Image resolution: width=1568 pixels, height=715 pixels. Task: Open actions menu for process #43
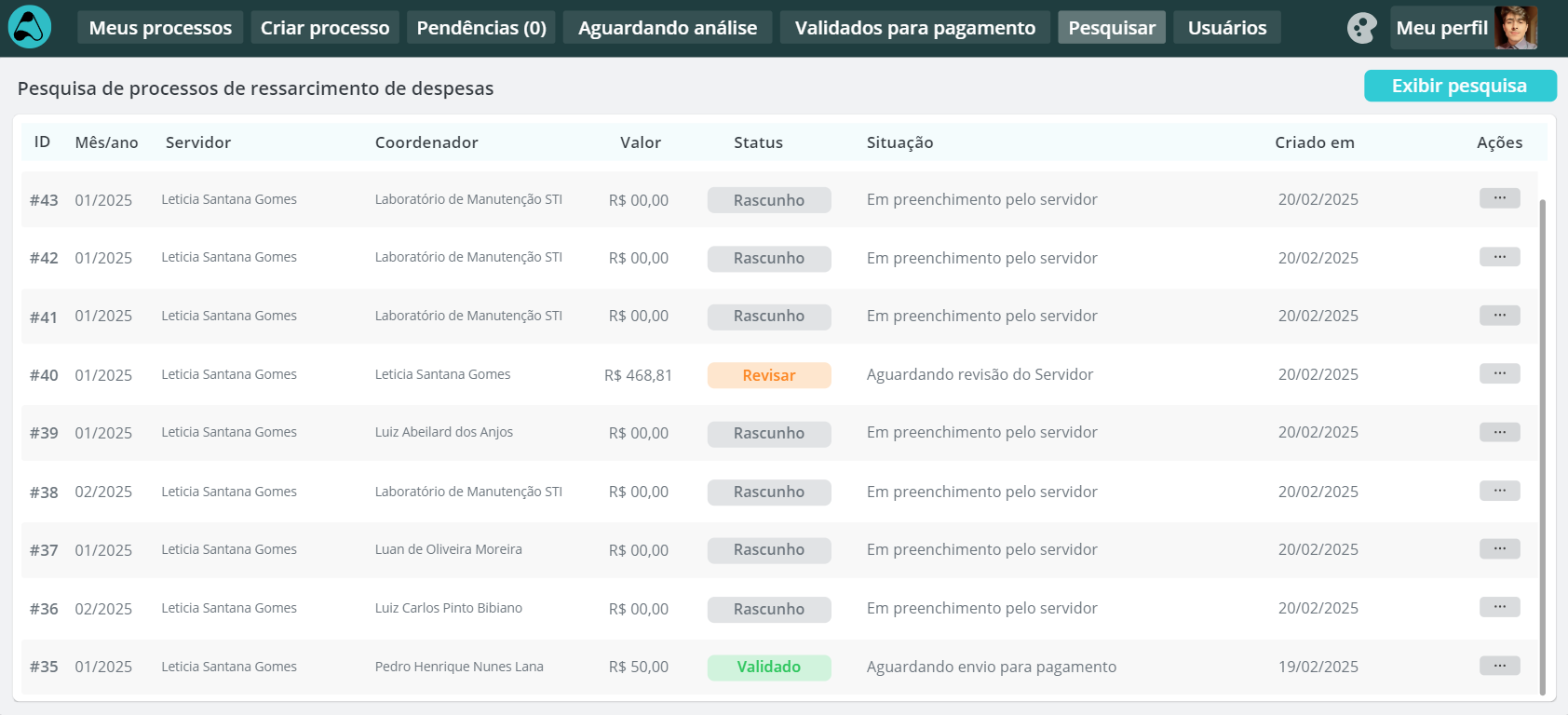(1499, 198)
